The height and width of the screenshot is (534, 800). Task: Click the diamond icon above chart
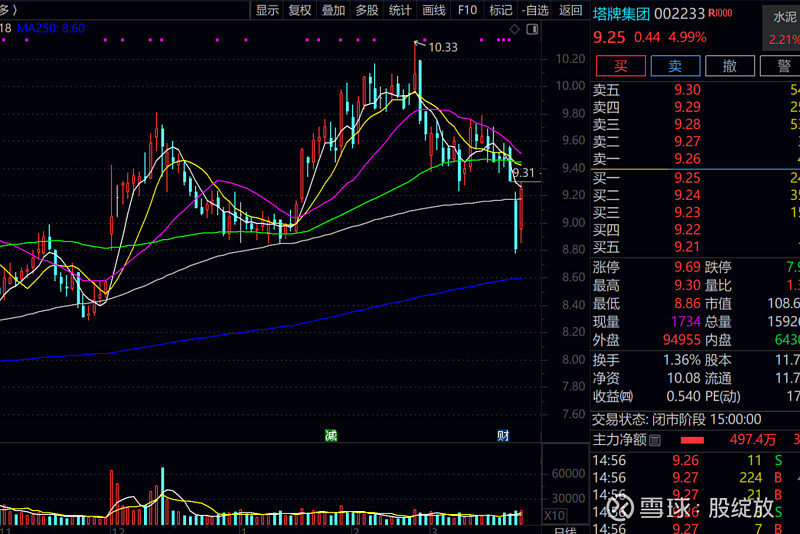click(x=515, y=30)
